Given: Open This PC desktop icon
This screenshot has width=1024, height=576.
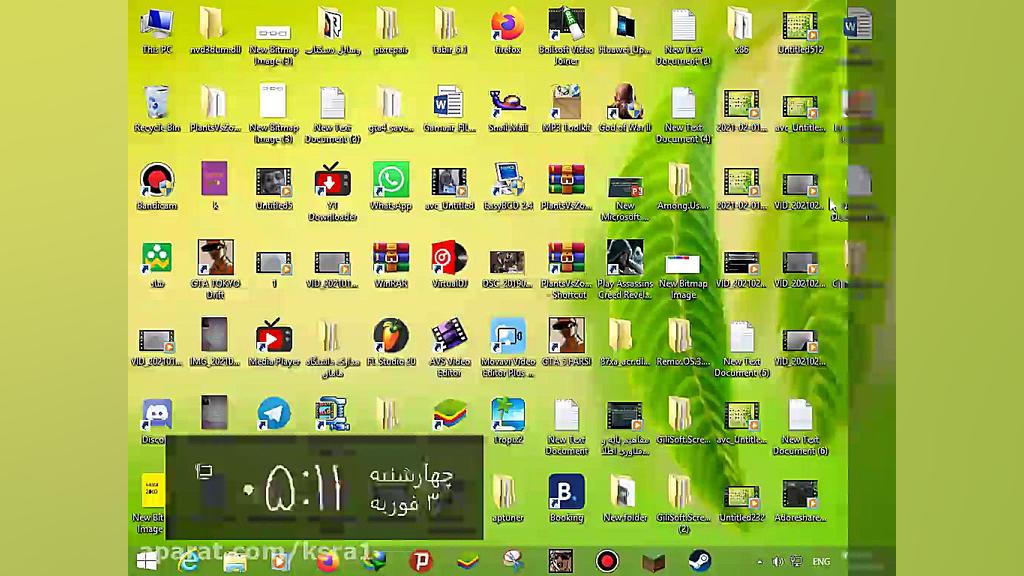Looking at the screenshot, I should click(x=157, y=31).
